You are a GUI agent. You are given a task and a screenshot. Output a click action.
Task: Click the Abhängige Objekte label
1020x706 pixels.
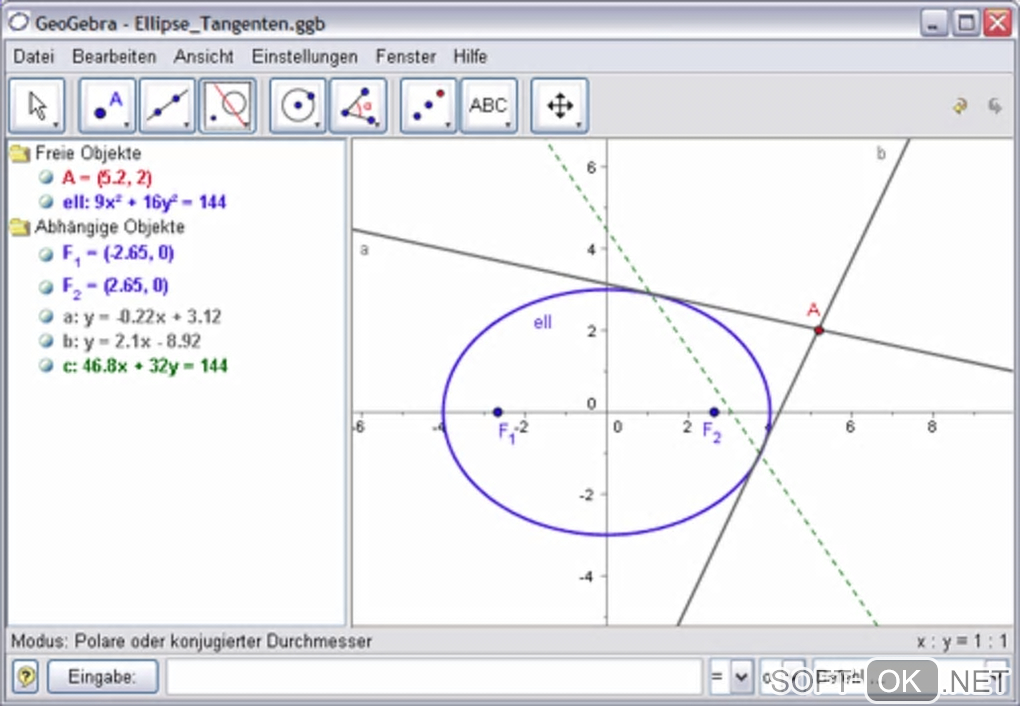tap(110, 227)
